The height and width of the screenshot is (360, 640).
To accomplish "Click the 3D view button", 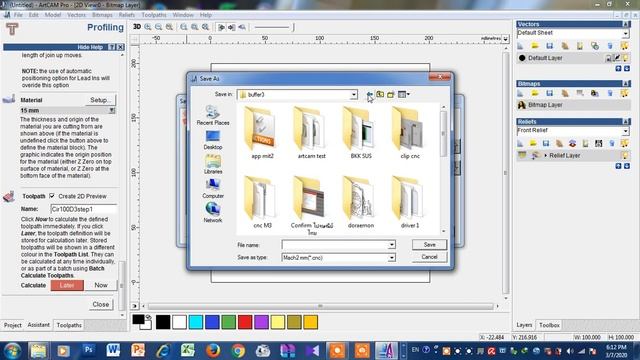I will 137,27.
